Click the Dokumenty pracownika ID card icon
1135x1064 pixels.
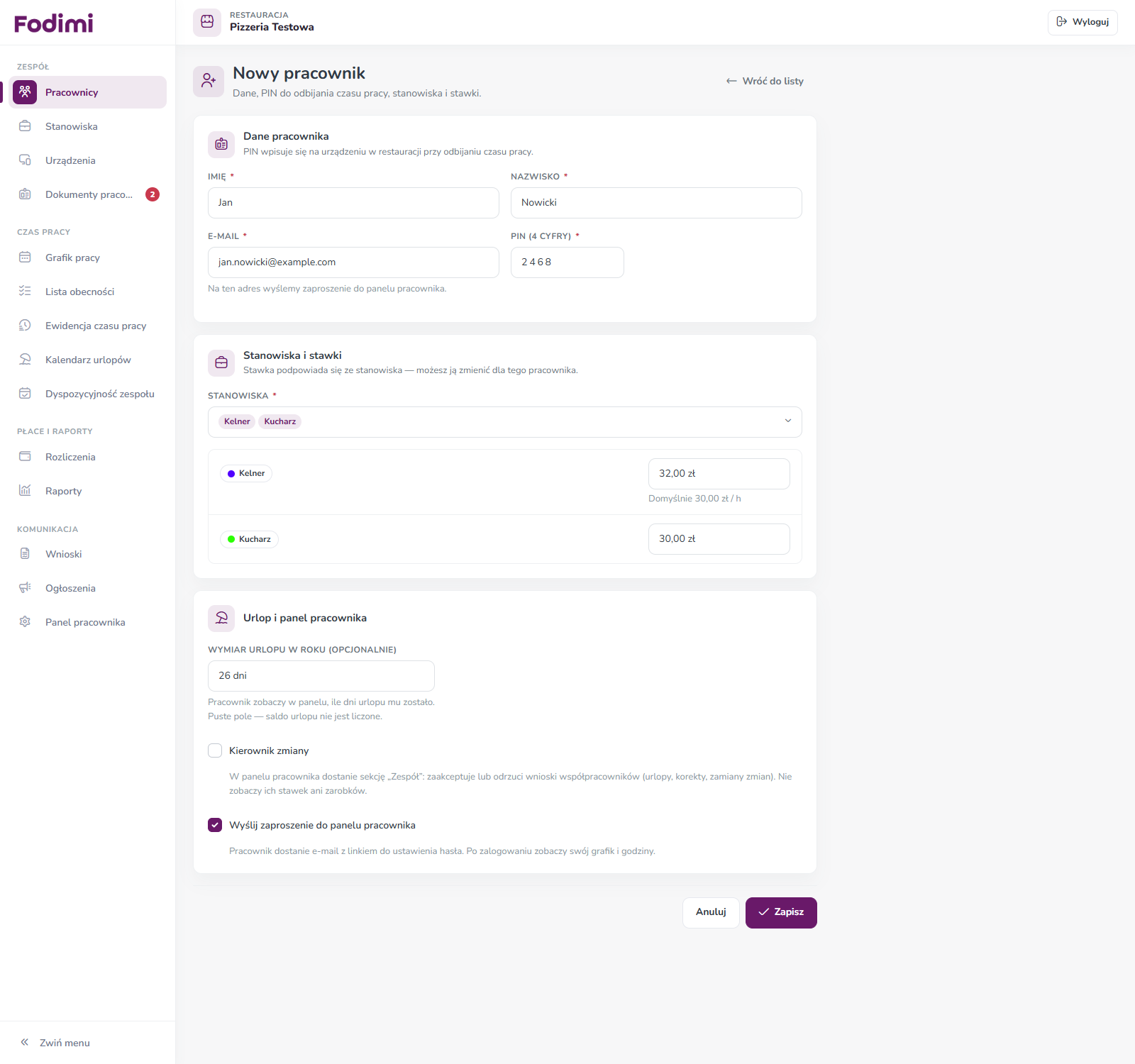click(25, 194)
